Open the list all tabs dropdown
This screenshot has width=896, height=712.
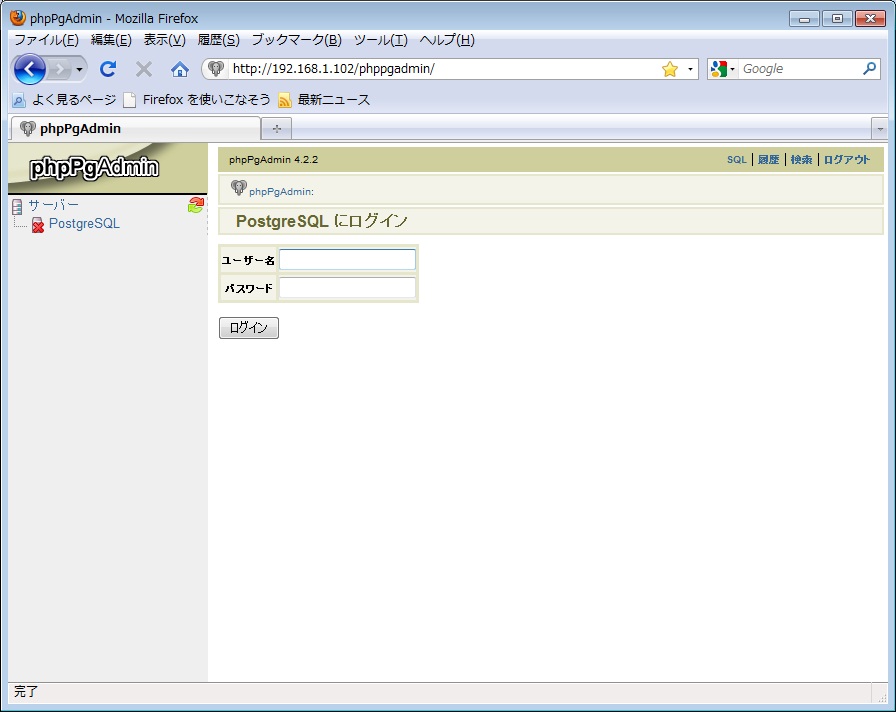coord(879,129)
